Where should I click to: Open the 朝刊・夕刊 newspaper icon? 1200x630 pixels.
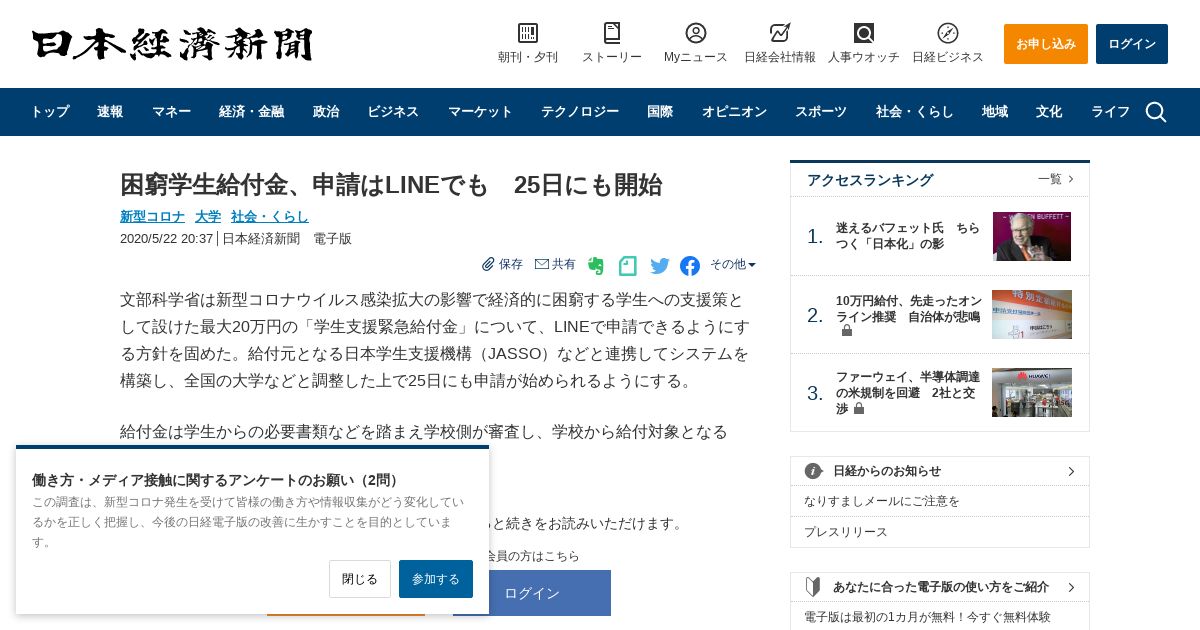(528, 33)
